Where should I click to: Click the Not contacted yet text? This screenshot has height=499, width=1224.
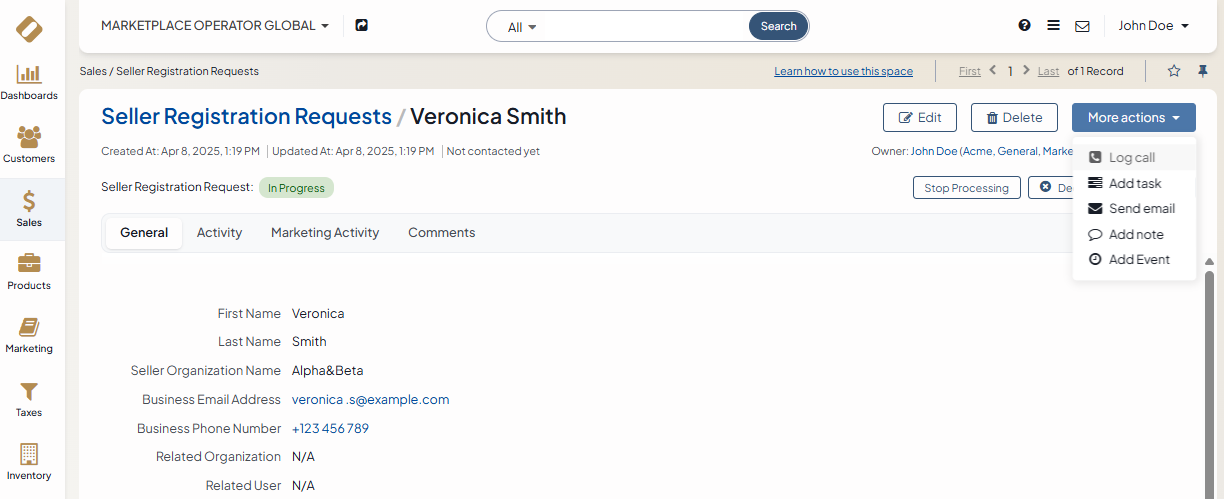click(x=493, y=151)
